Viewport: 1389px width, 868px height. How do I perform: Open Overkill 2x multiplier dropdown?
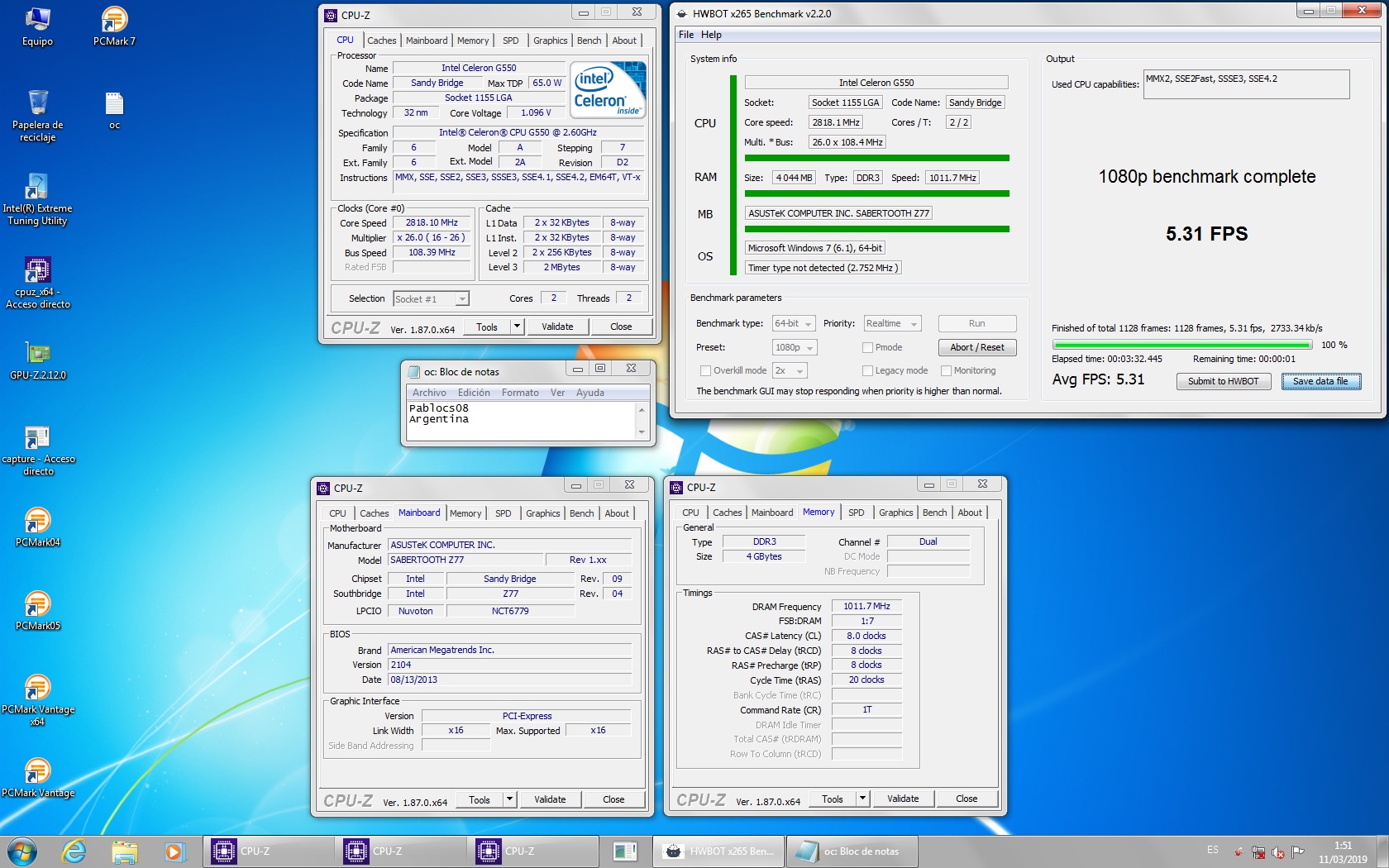(789, 370)
